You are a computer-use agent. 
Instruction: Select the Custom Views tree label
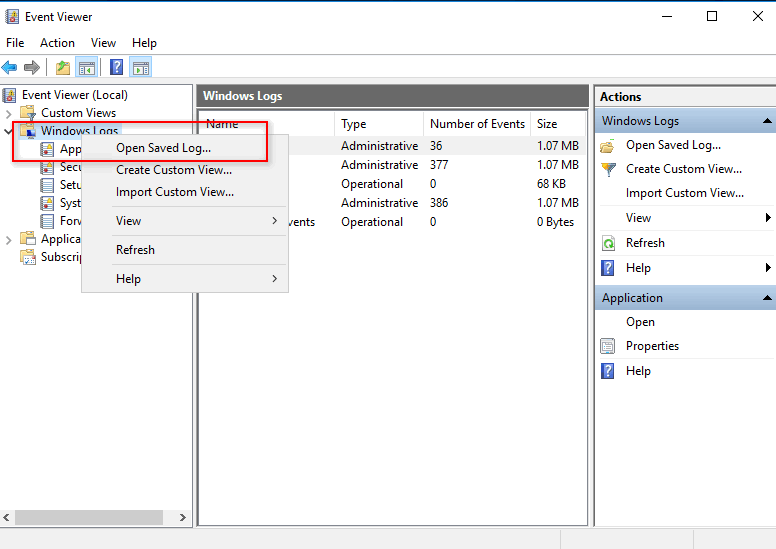coord(78,113)
